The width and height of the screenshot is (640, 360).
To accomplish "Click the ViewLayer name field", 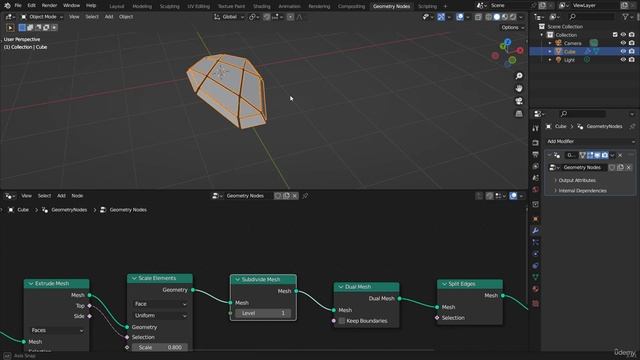I will [595, 6].
